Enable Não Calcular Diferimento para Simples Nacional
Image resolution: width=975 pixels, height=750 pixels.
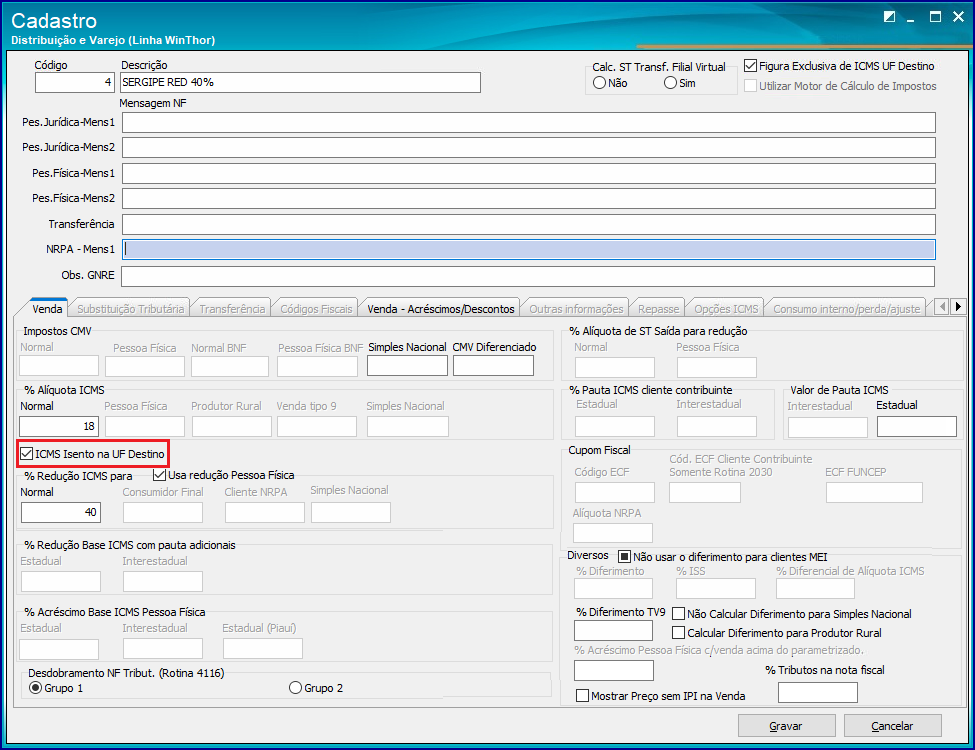[678, 614]
